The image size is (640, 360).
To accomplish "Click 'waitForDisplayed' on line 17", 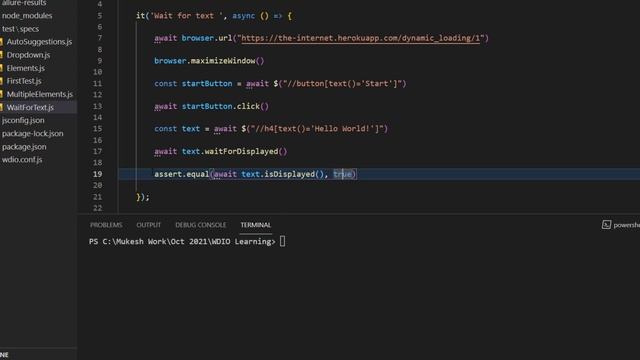I will point(241,151).
